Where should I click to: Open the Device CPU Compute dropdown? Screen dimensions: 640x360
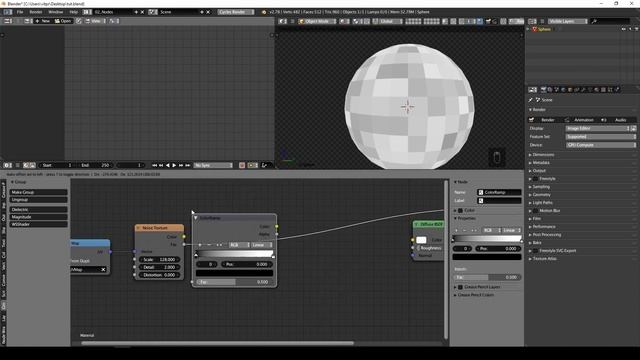(601, 145)
